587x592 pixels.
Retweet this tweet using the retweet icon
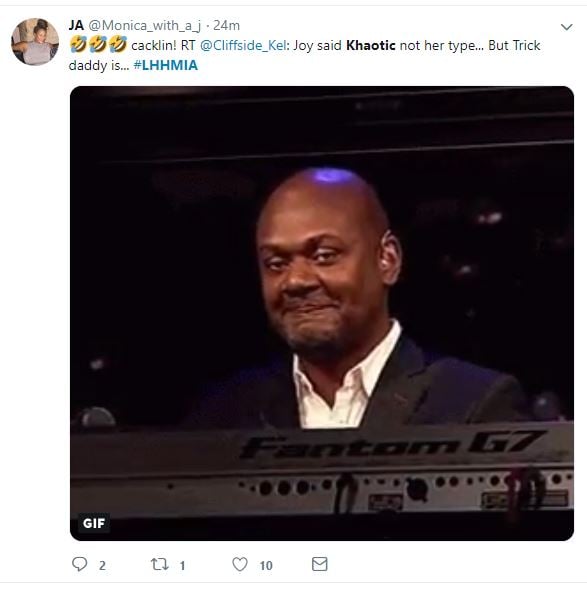(x=159, y=564)
